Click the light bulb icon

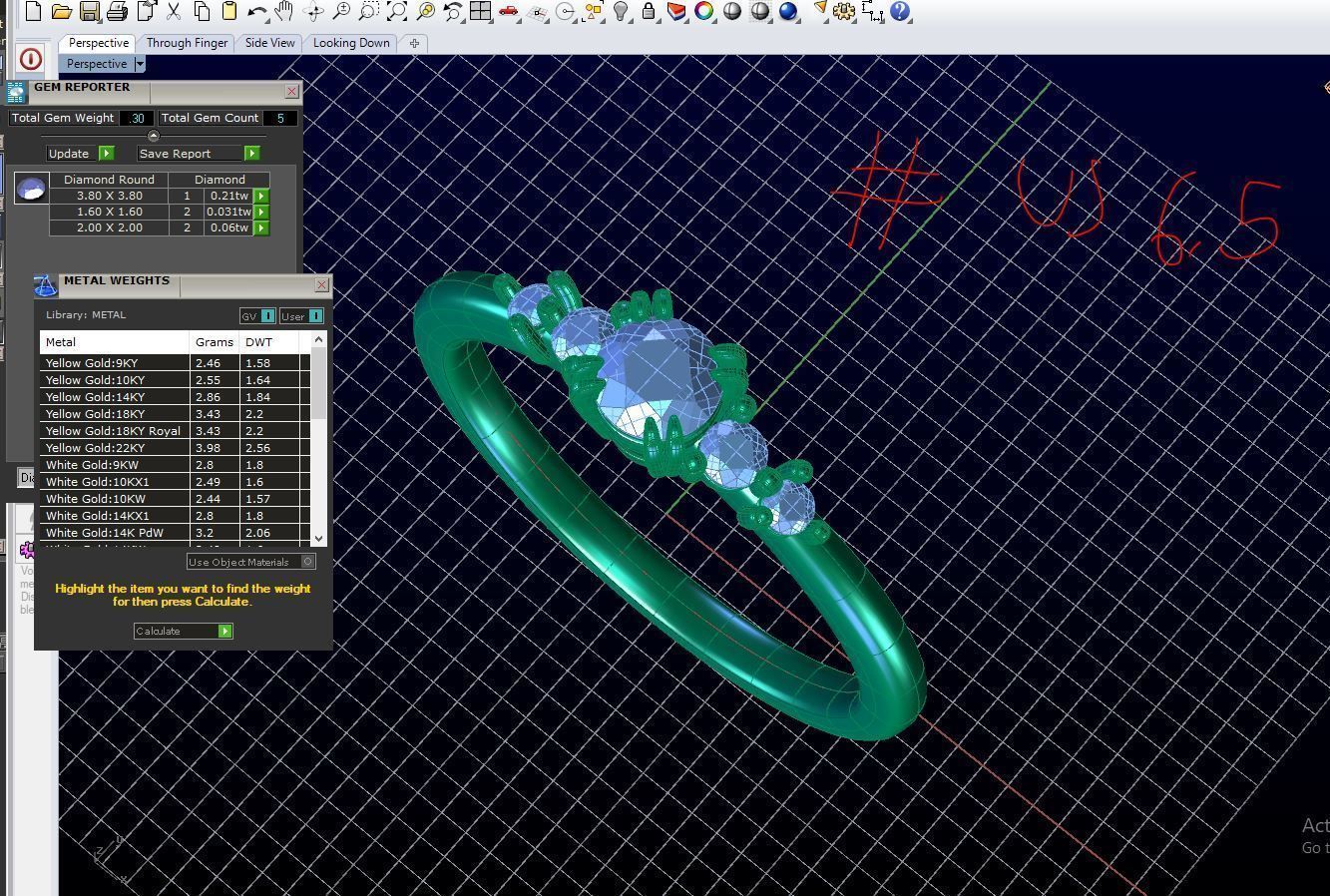621,12
